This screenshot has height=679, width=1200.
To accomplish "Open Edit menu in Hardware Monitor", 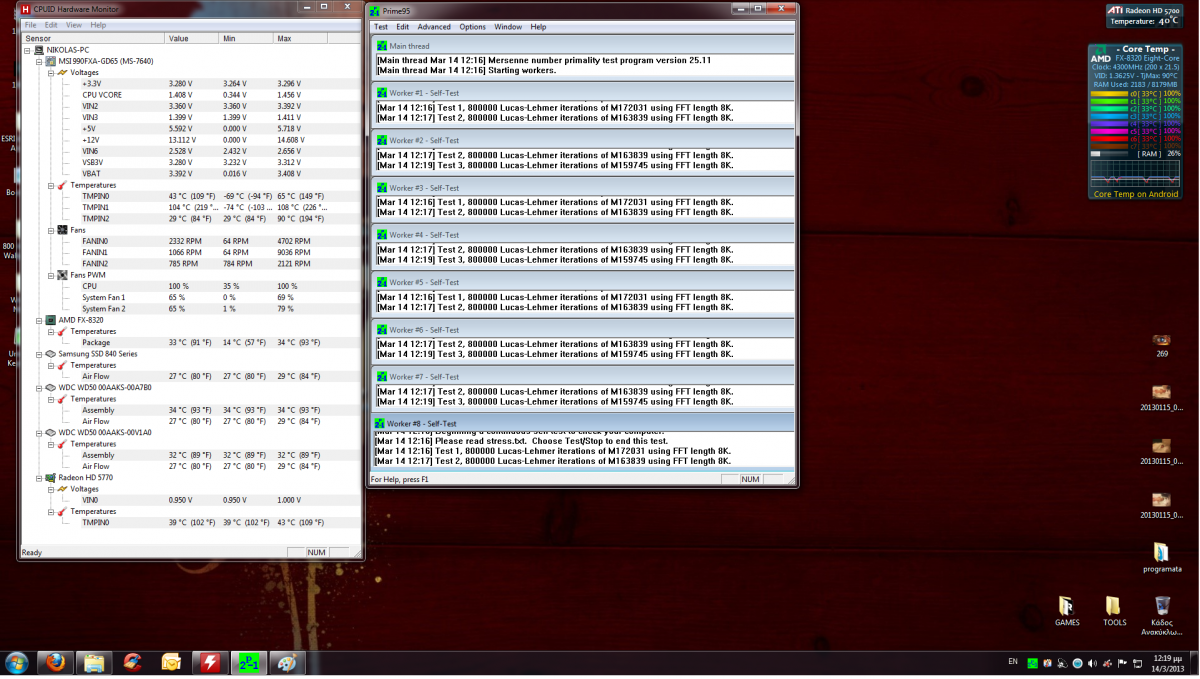I will click(x=51, y=25).
